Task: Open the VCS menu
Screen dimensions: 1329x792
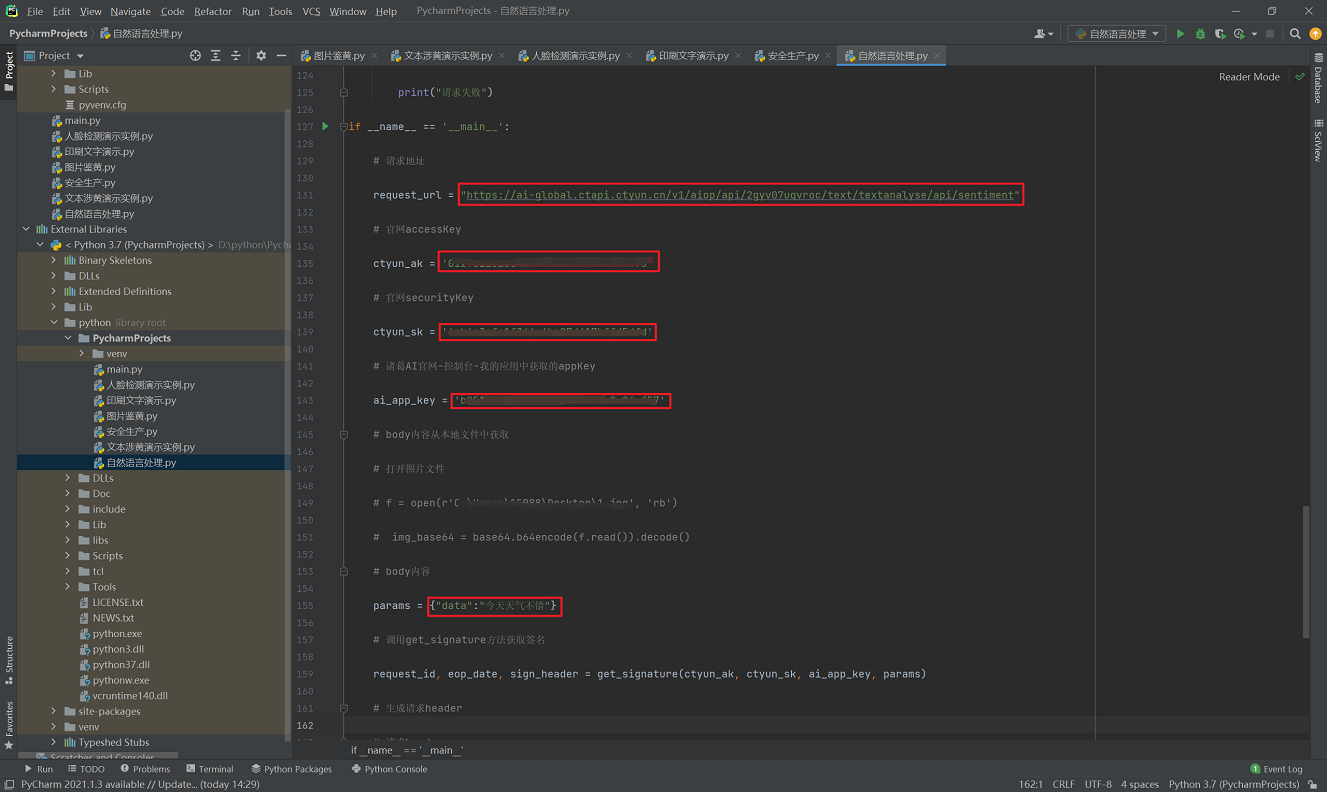Action: (x=311, y=11)
